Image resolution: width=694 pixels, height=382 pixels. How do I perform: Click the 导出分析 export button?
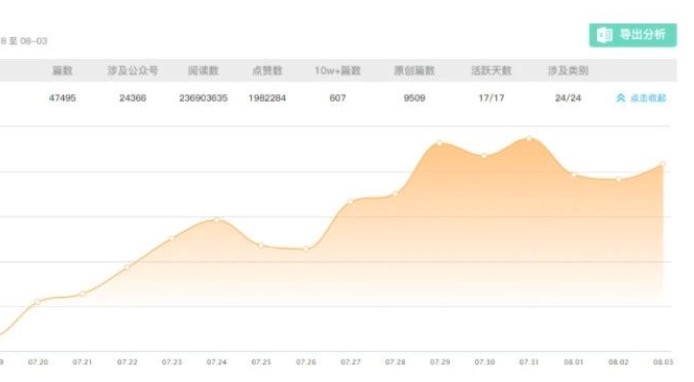click(632, 35)
